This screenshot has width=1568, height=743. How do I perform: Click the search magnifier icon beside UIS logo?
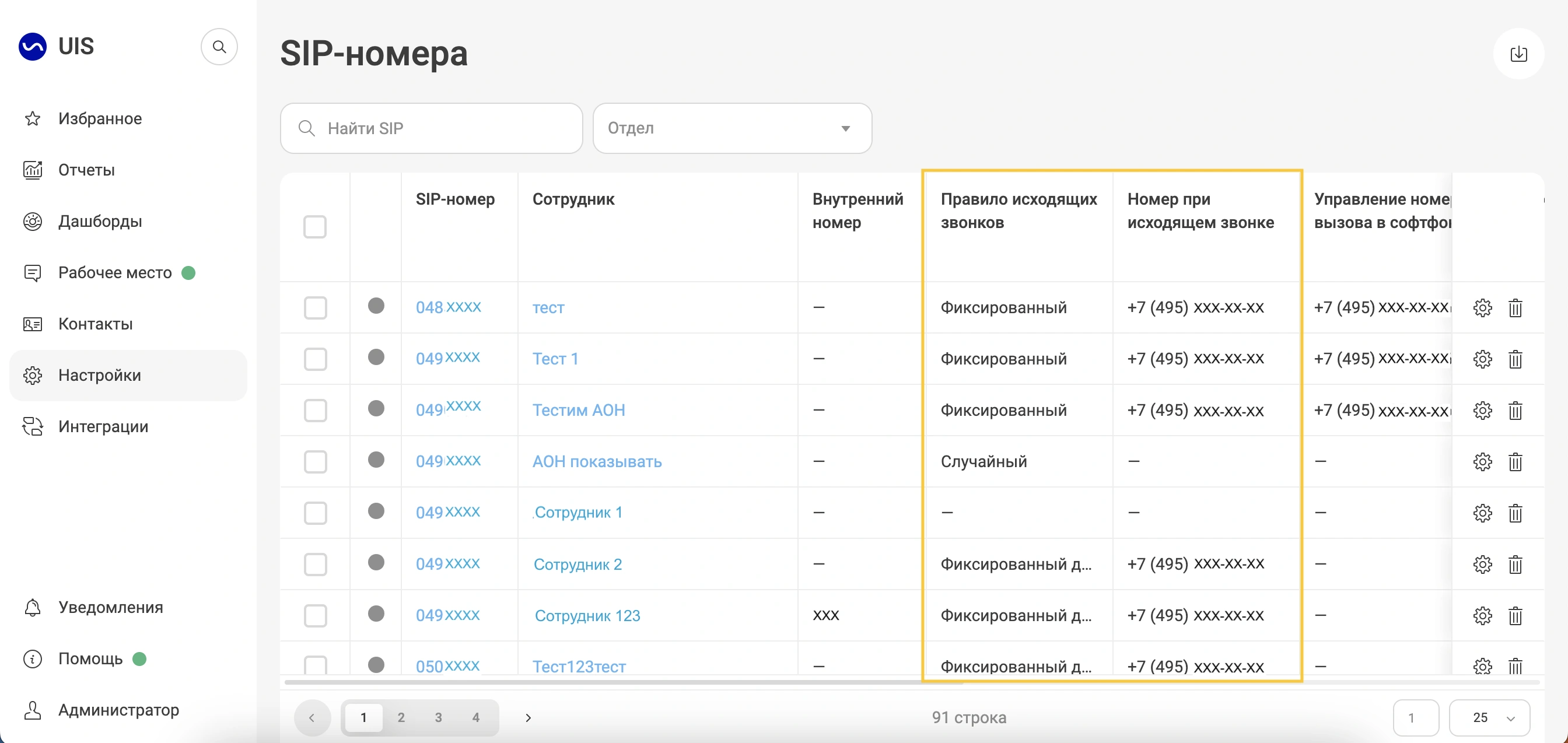[219, 47]
